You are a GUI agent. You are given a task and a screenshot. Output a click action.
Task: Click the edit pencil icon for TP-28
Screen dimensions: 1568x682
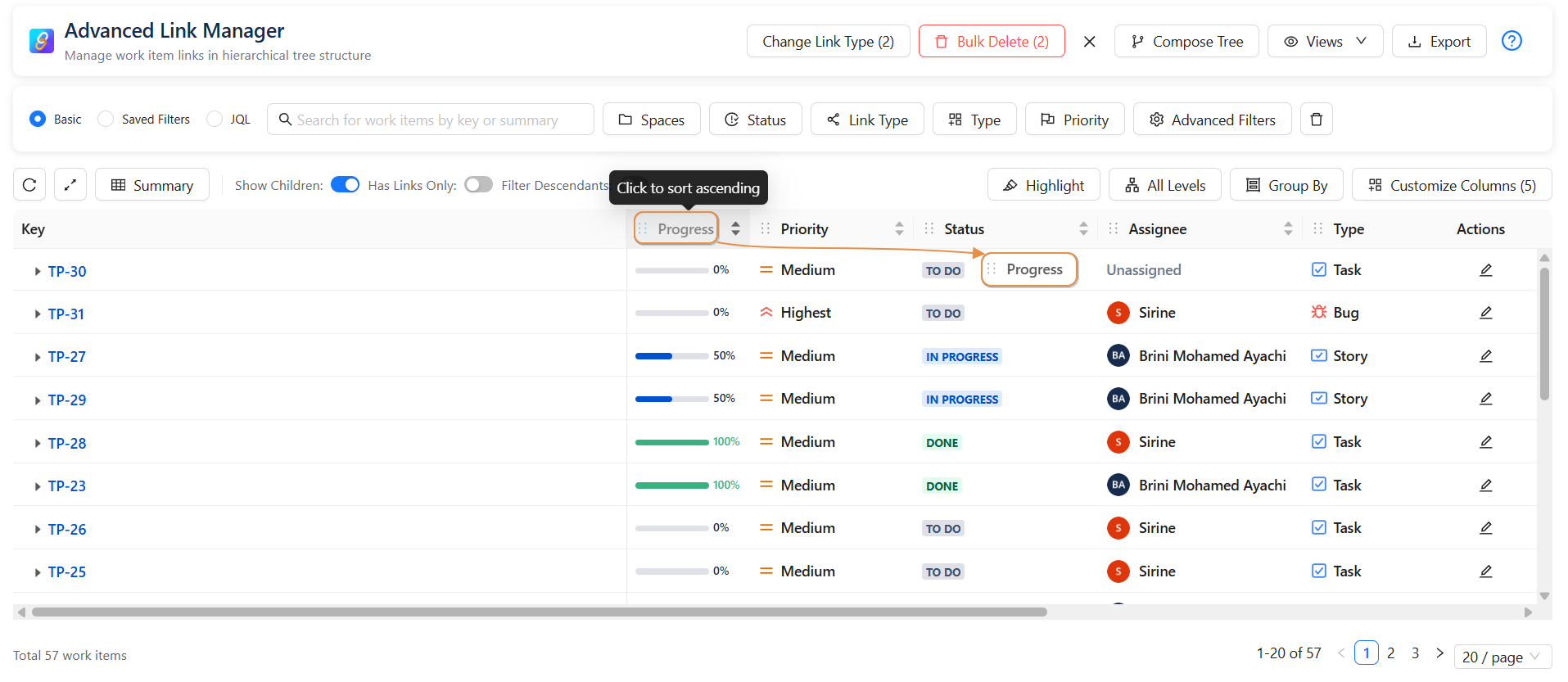coord(1485,442)
